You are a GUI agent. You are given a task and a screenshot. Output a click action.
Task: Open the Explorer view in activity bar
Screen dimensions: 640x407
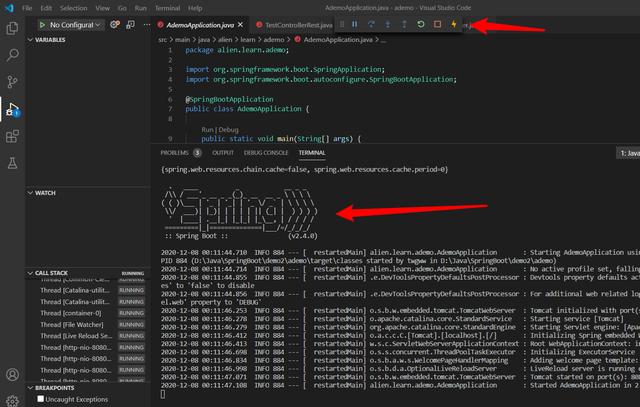click(12, 28)
